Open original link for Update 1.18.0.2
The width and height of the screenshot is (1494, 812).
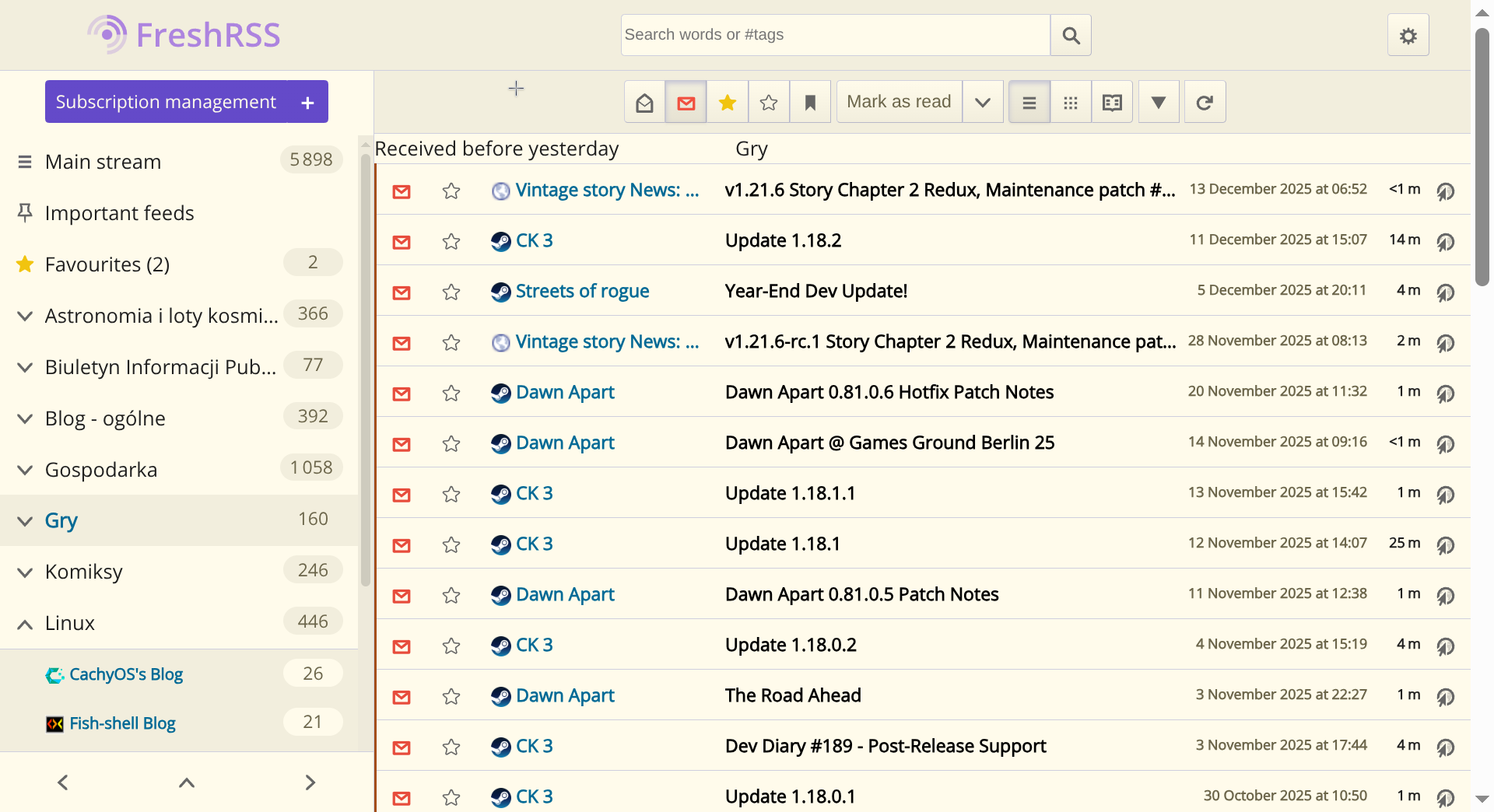pyautogui.click(x=1445, y=646)
